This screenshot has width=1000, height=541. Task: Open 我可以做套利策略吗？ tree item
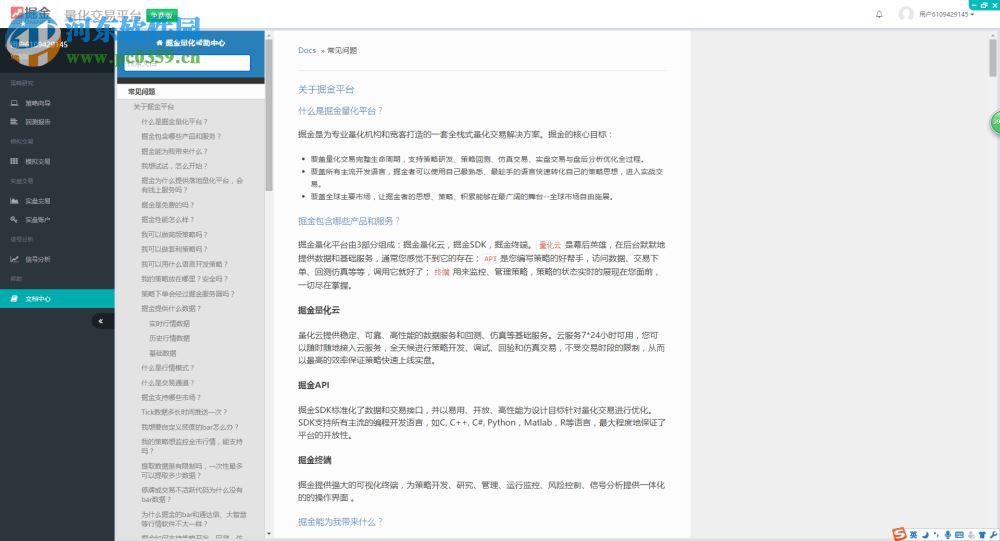tap(174, 249)
